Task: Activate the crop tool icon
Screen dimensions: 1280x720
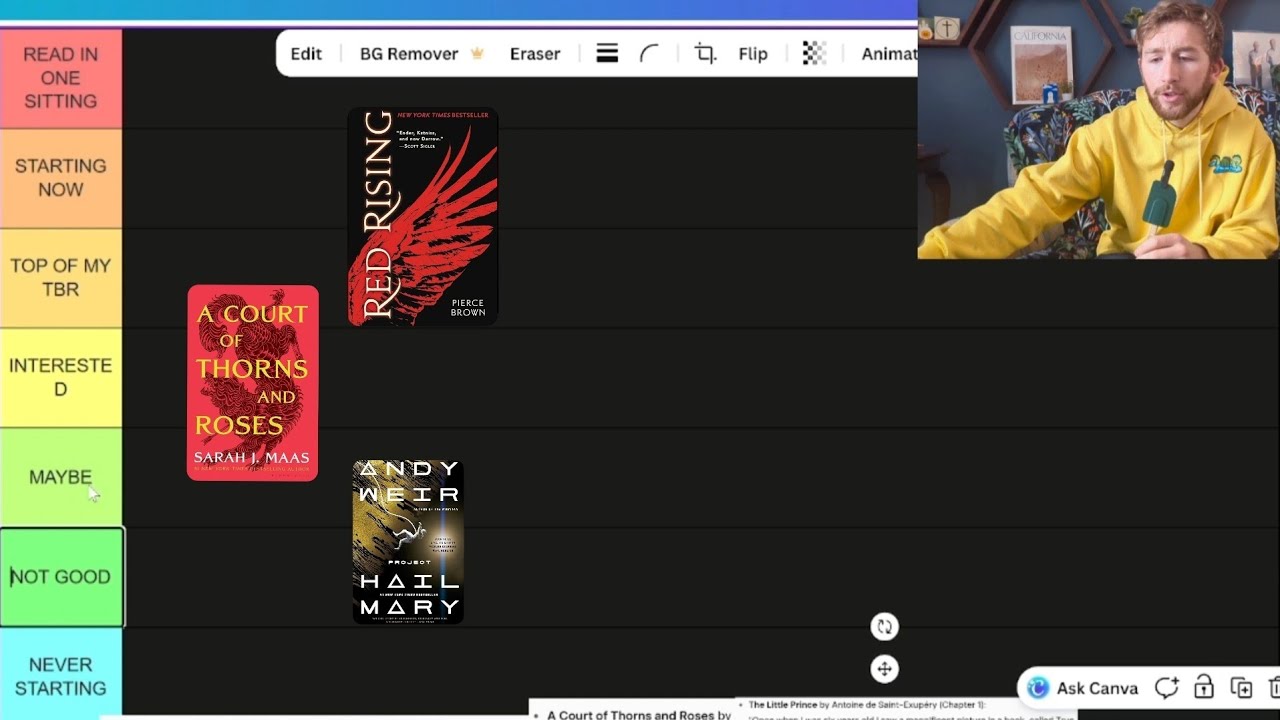Action: 705,54
